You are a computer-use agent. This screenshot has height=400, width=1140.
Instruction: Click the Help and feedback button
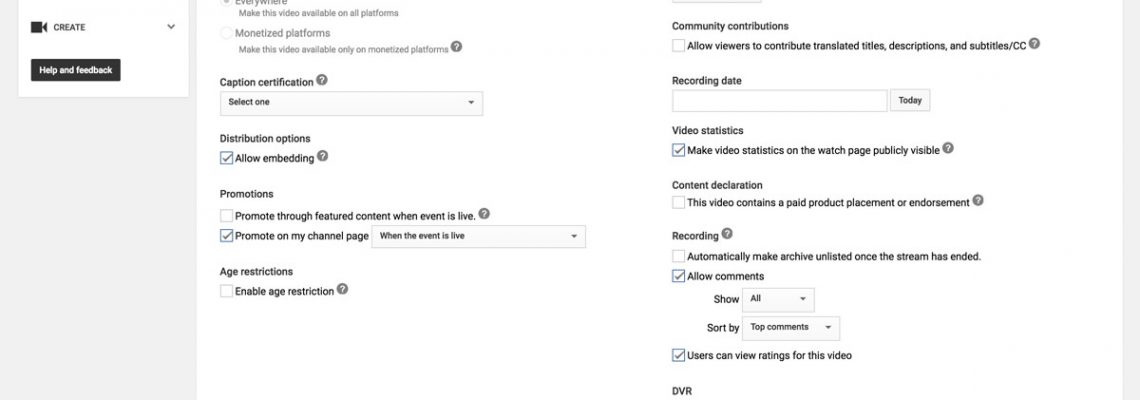(76, 70)
